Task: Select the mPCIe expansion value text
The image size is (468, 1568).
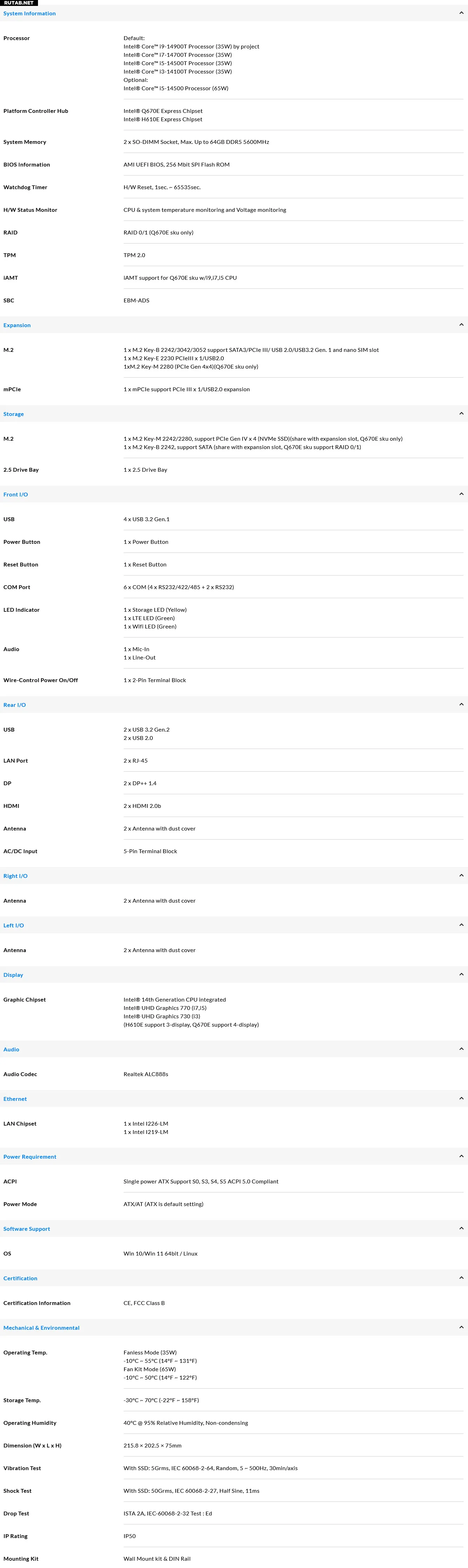Action: pos(187,389)
